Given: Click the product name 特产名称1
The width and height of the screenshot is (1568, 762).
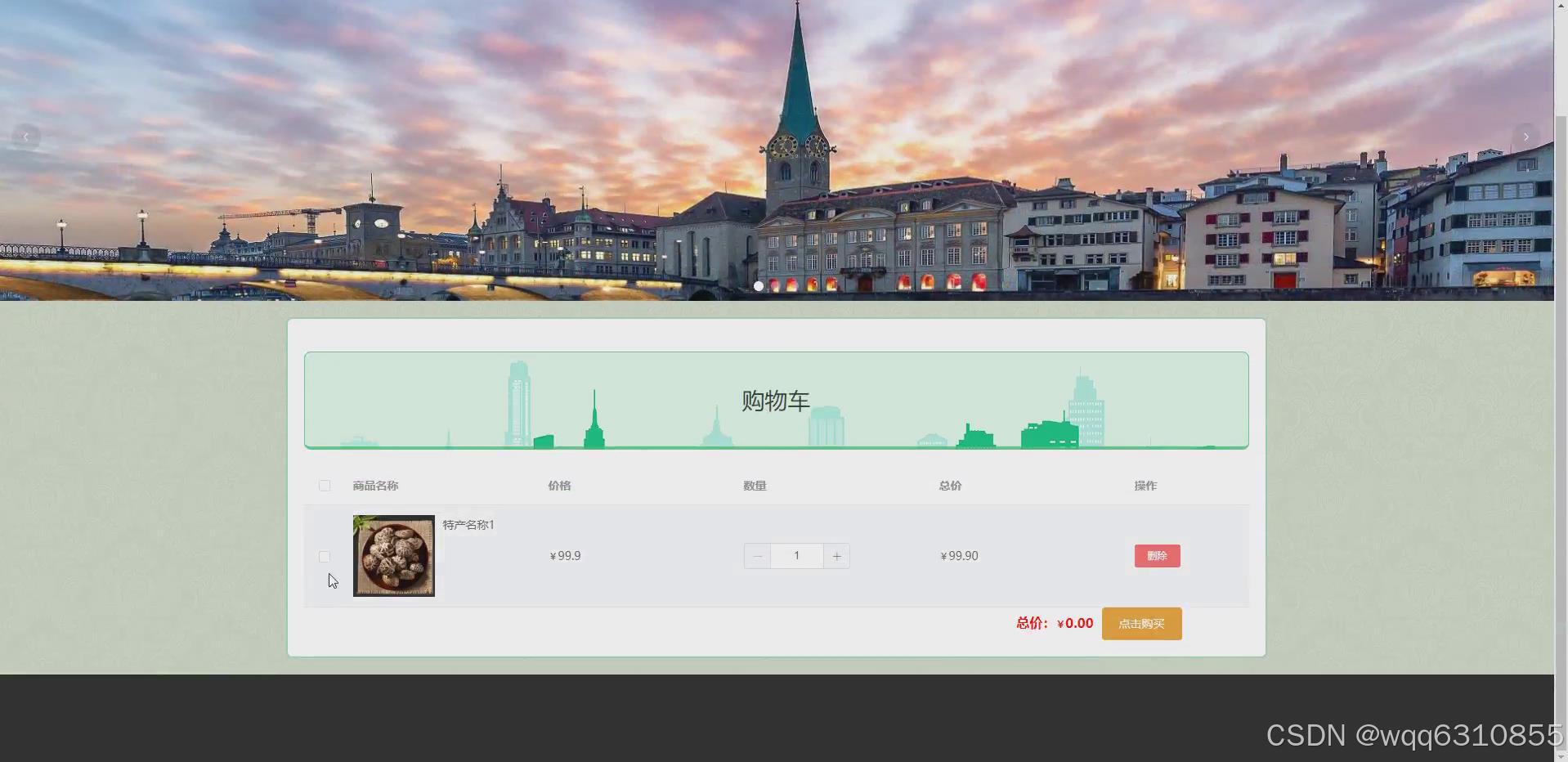Looking at the screenshot, I should click(468, 525).
